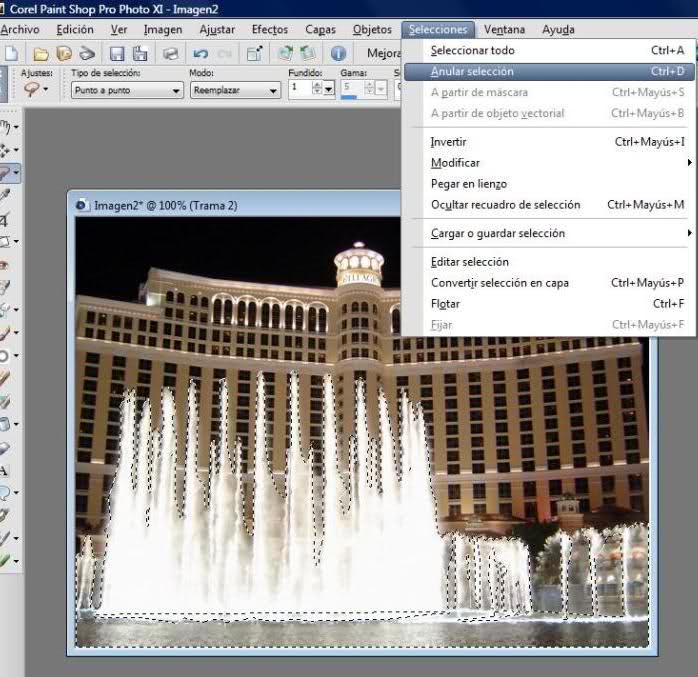This screenshot has width=698, height=677.
Task: Select the Preset Shape speech-bubble tool
Action: 5,493
